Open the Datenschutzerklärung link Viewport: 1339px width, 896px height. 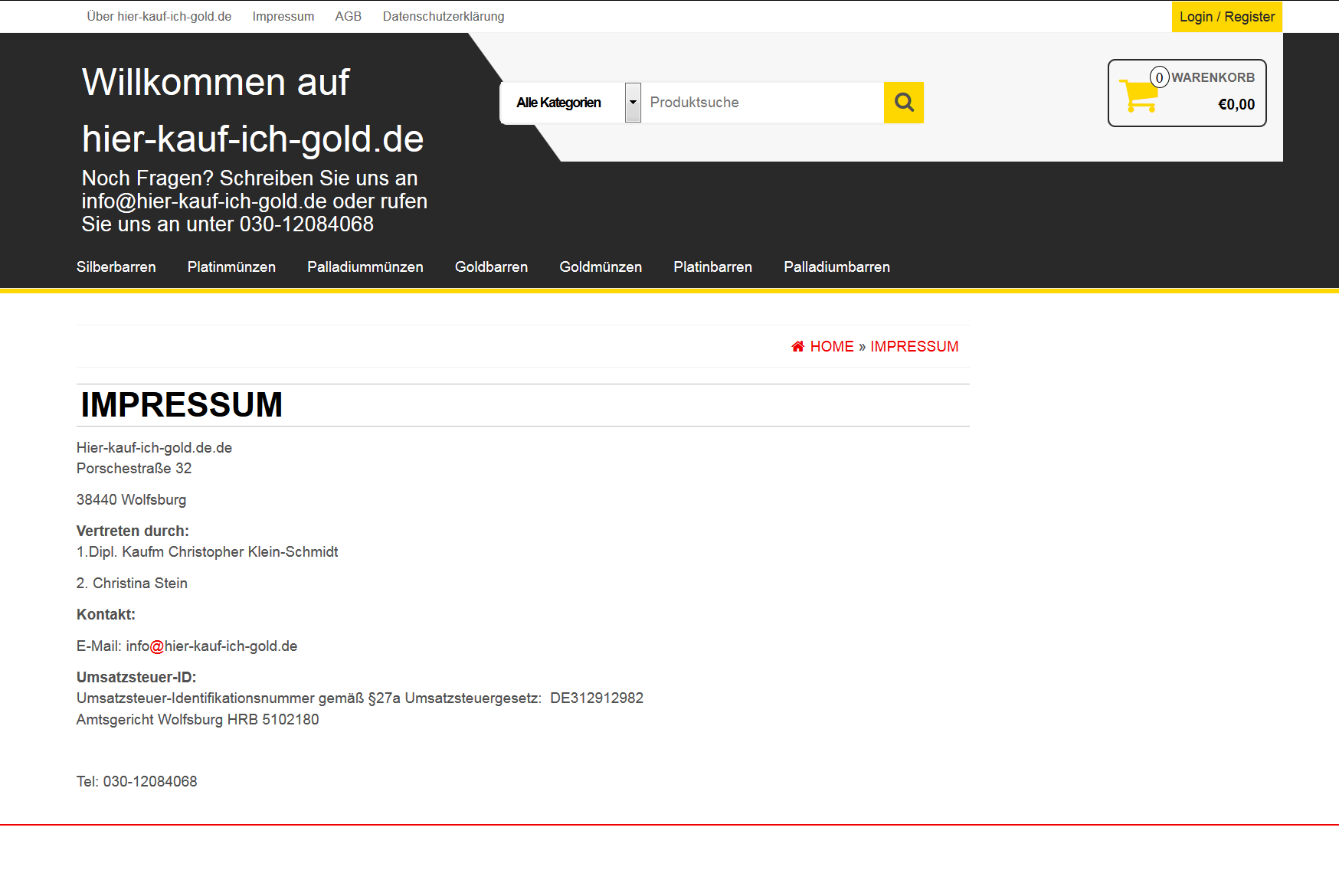point(444,17)
